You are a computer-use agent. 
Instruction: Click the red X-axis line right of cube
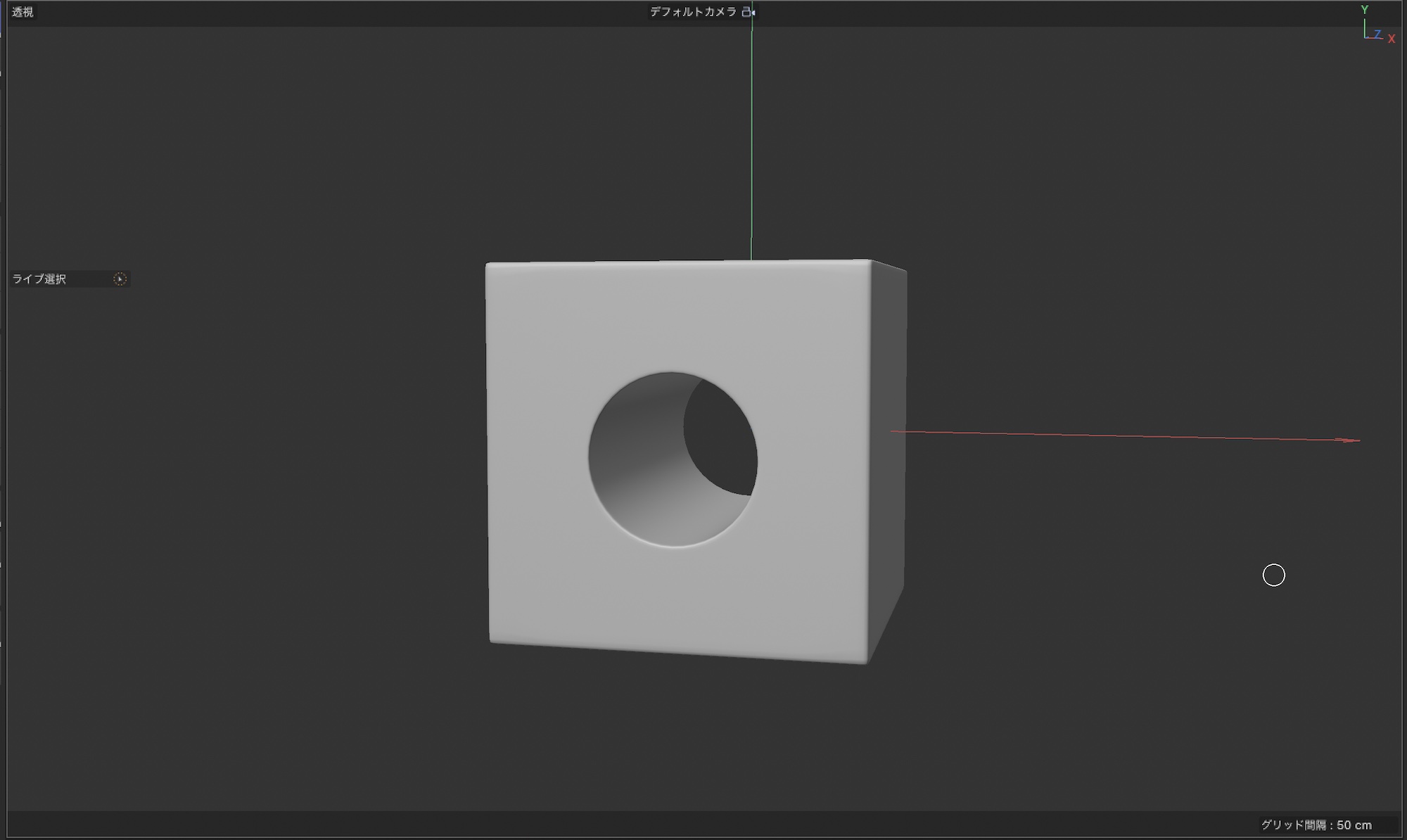pyautogui.click(x=1126, y=436)
